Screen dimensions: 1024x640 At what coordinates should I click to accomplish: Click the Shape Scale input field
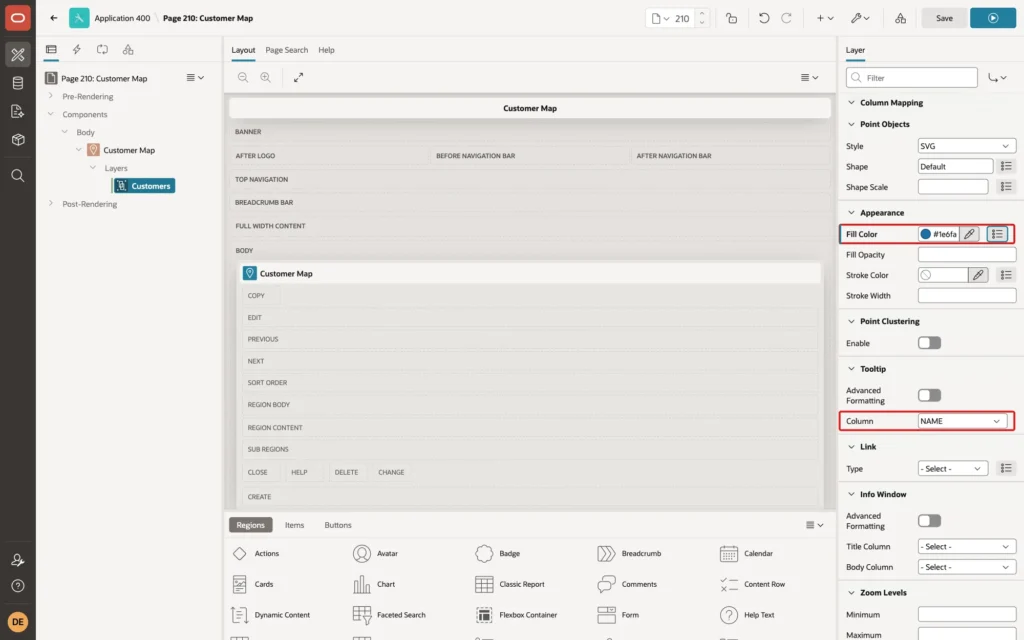953,187
